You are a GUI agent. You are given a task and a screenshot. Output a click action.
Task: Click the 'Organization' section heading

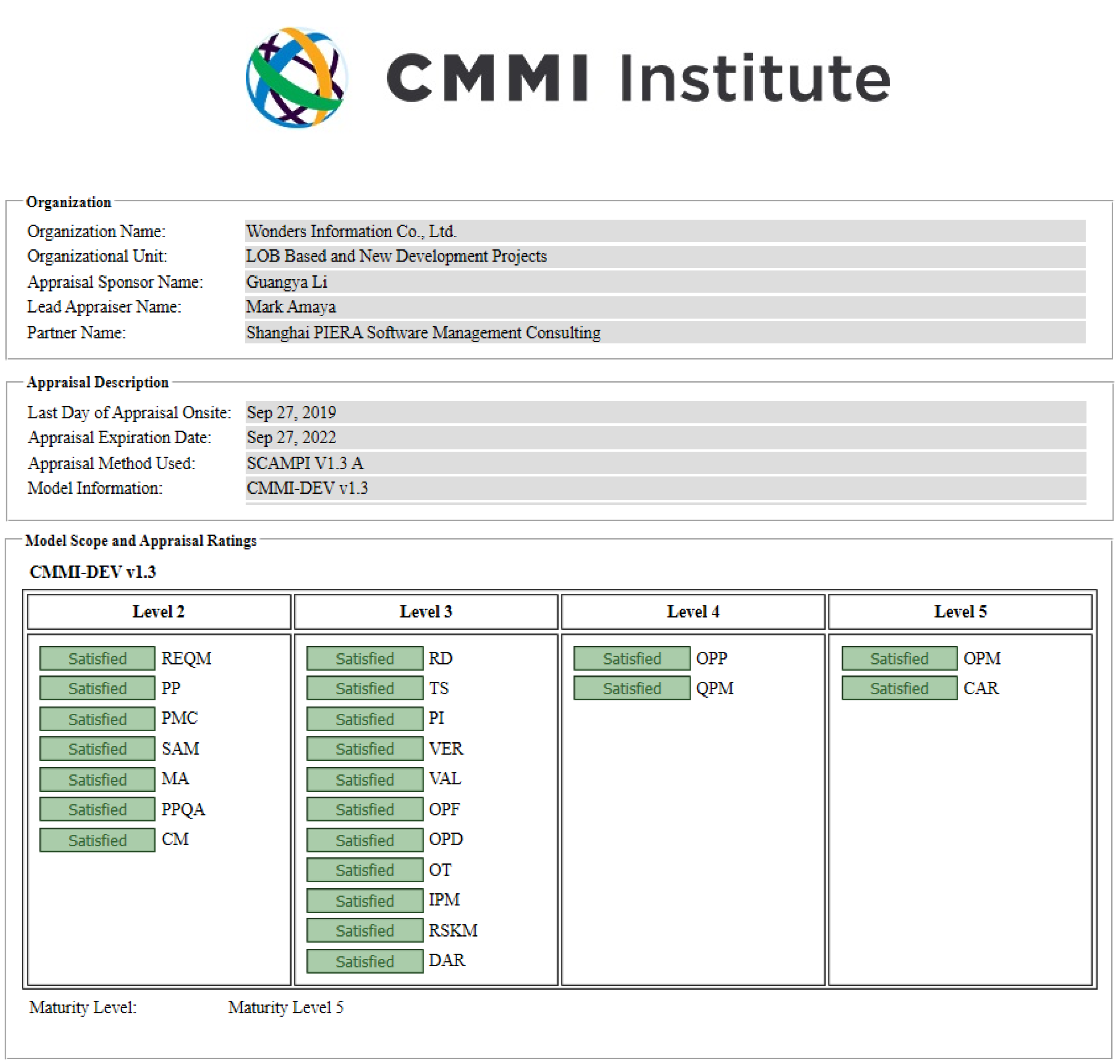68,202
